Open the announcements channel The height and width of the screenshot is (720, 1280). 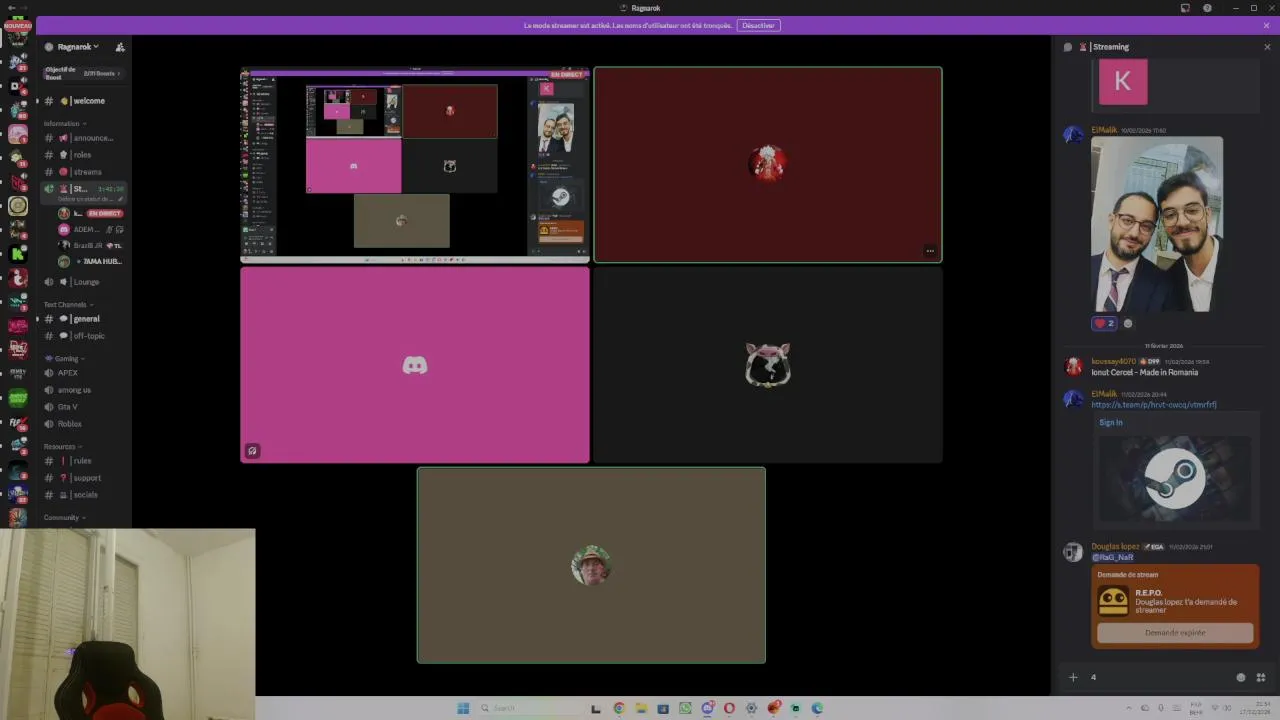point(84,138)
